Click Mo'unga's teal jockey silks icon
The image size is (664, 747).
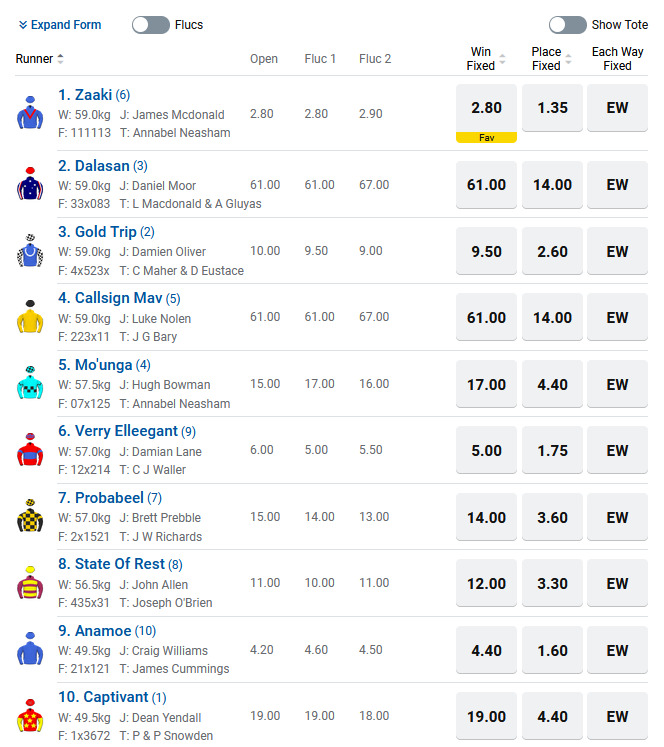click(31, 383)
